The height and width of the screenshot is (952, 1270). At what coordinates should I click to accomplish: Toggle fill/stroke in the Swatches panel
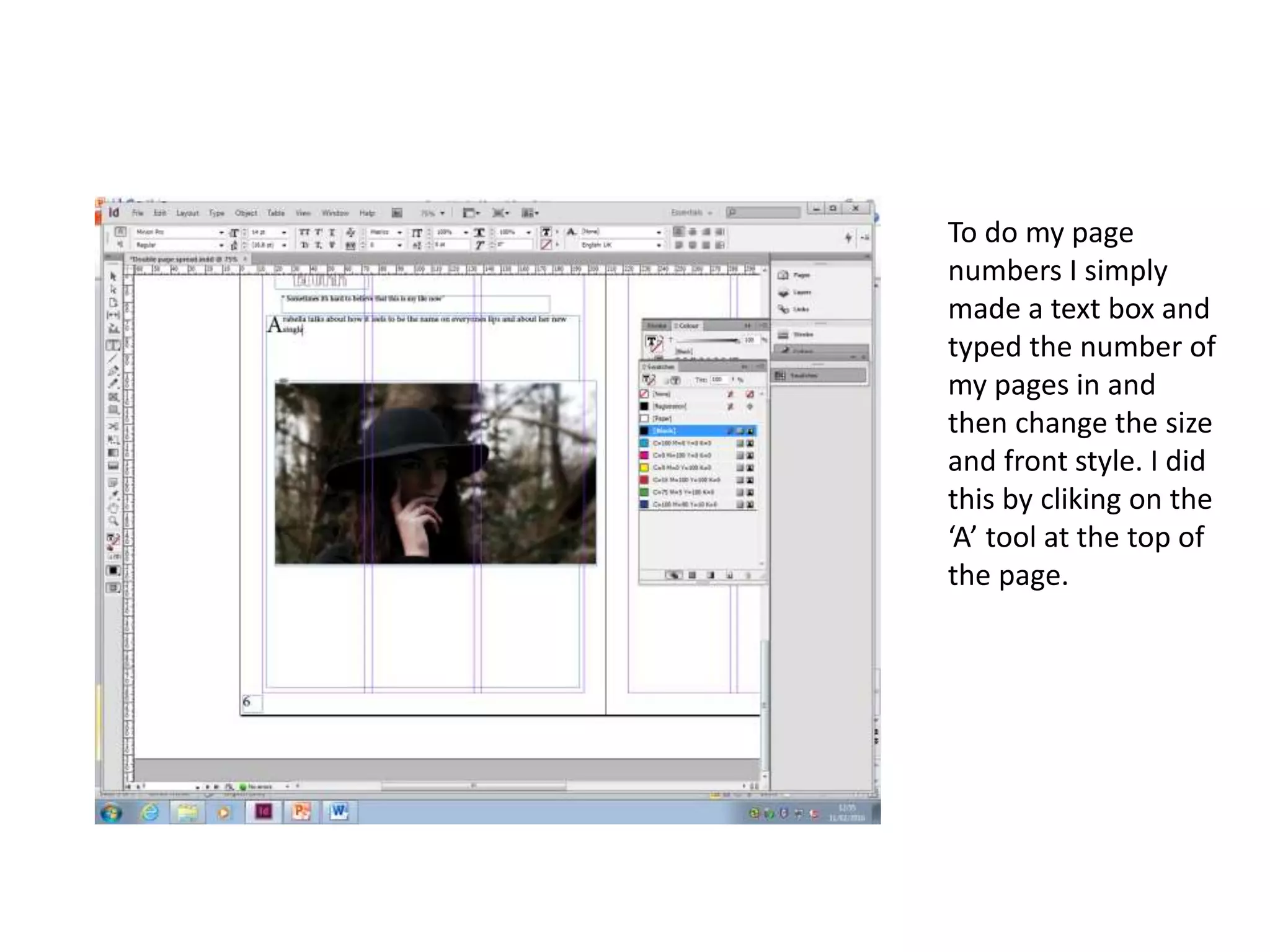click(649, 380)
